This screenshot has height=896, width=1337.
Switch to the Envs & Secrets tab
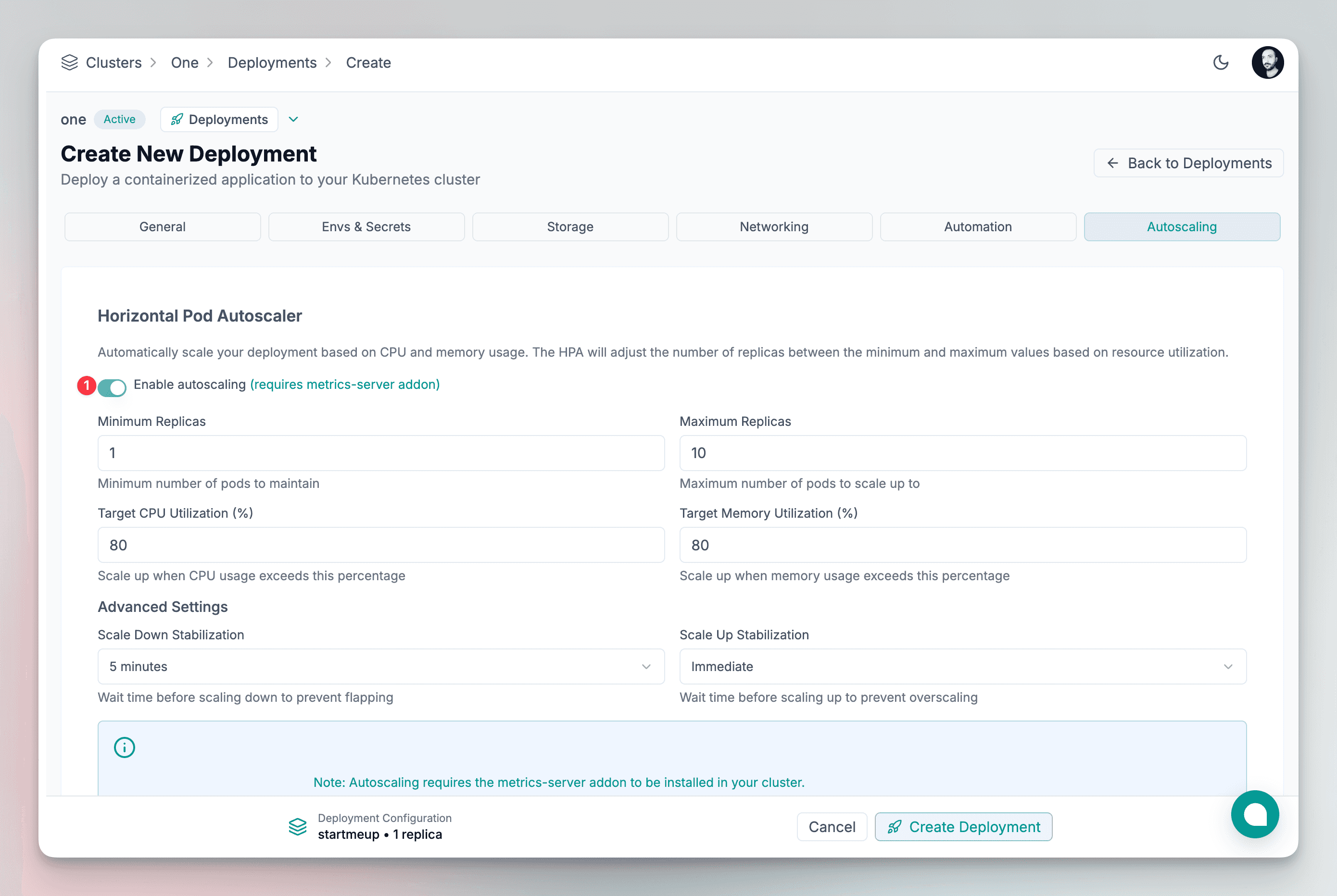(x=366, y=227)
